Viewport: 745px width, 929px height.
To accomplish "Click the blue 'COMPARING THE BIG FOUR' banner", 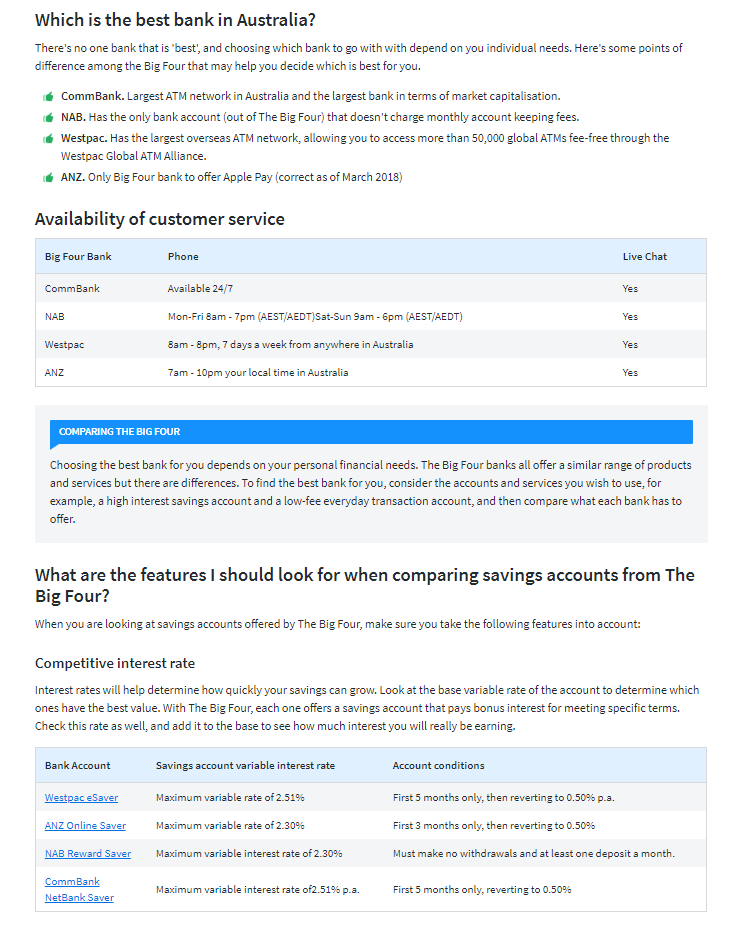I will (x=371, y=432).
